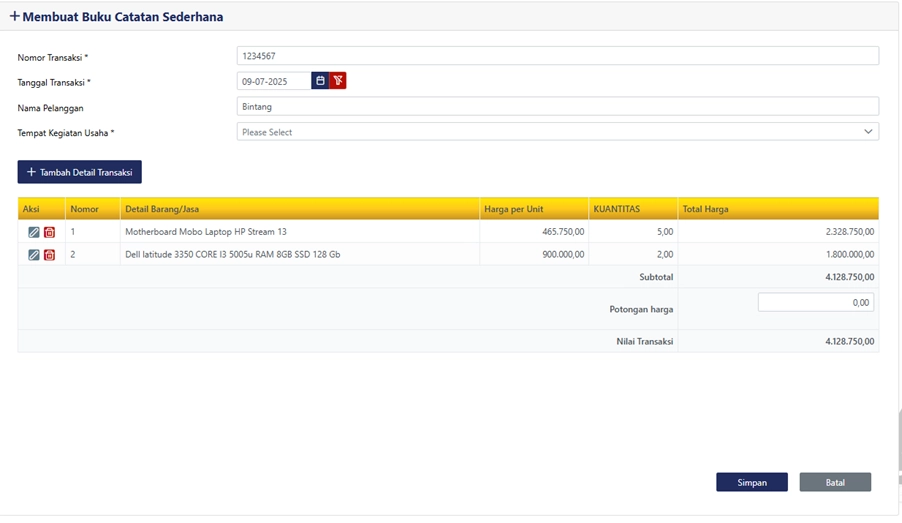Image resolution: width=902 pixels, height=523 pixels.
Task: Click Tambah Detail Transaksi button
Action: pos(80,172)
